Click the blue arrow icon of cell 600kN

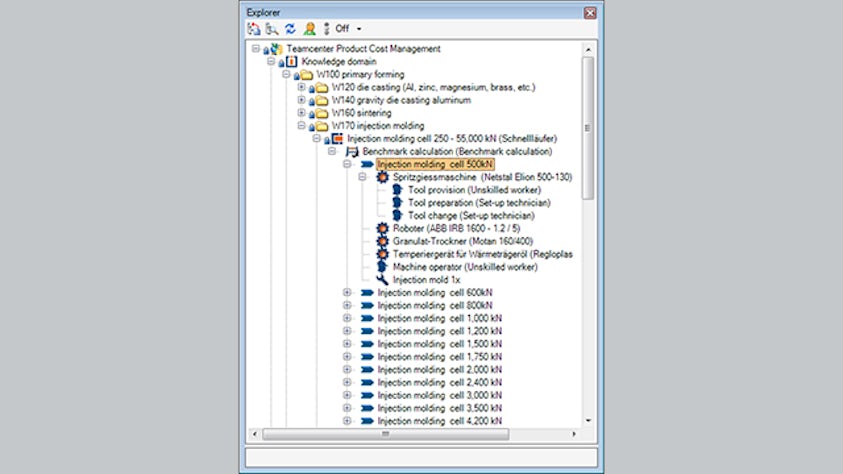click(367, 293)
